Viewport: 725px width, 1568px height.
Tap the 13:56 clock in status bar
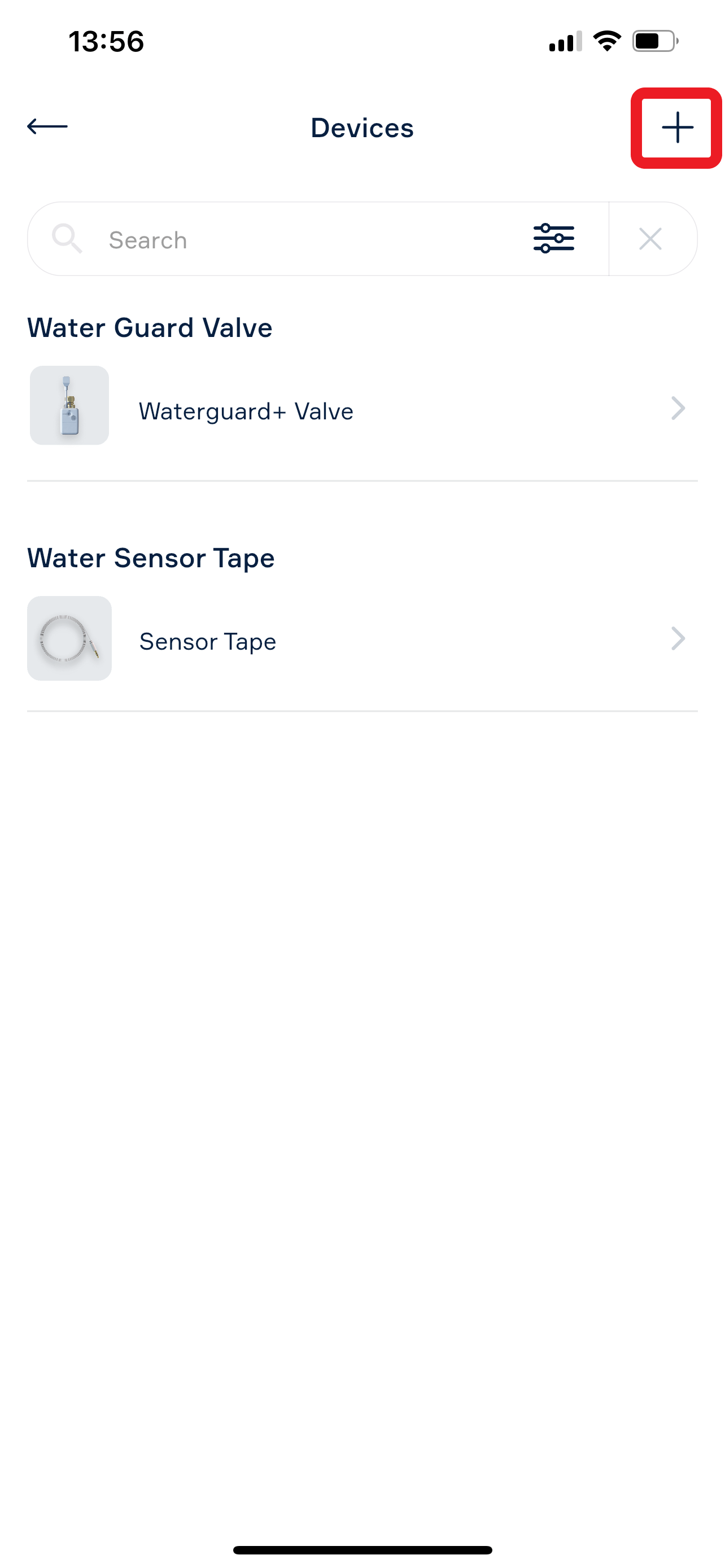pos(106,42)
